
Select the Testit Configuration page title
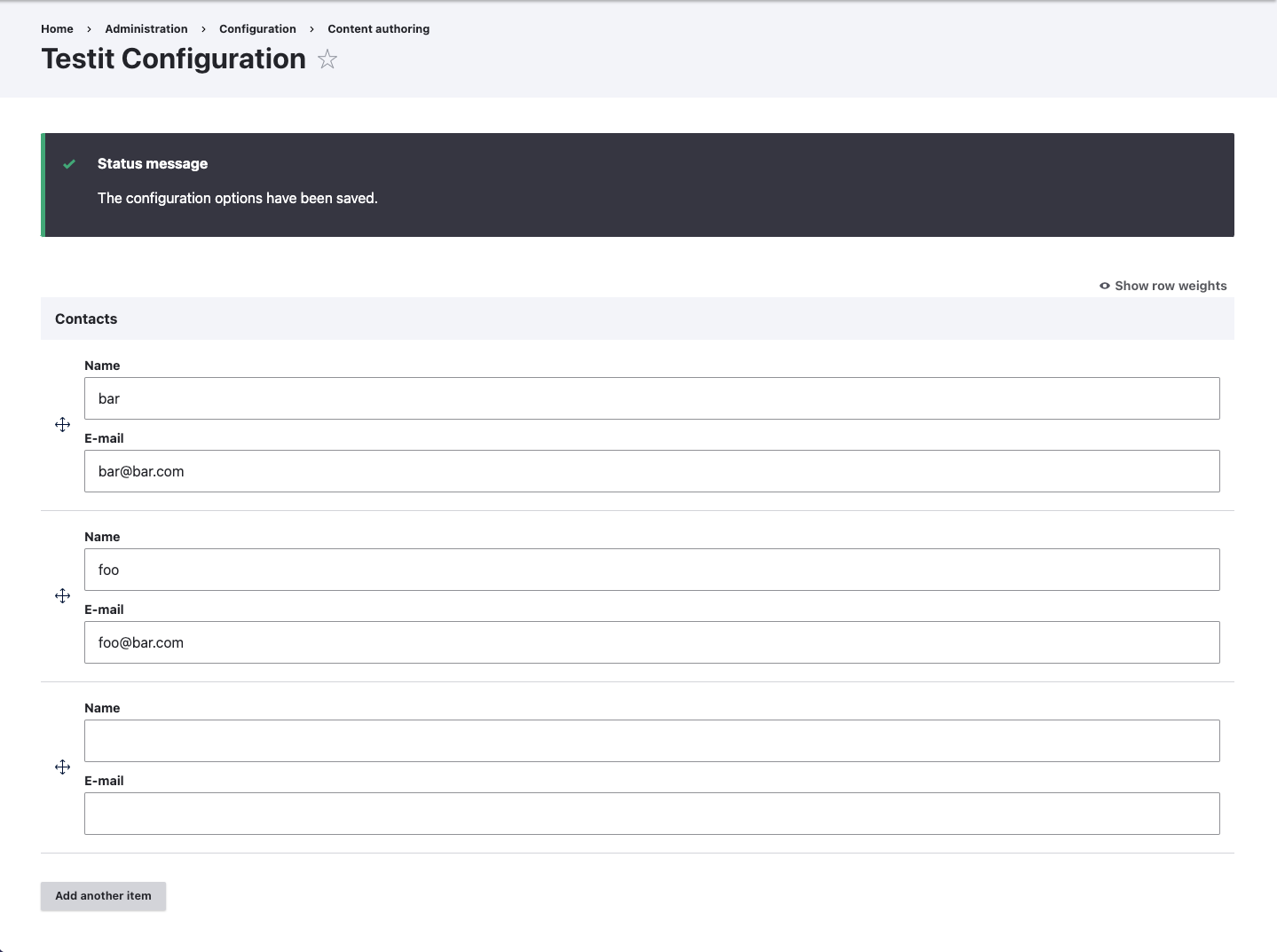click(172, 59)
